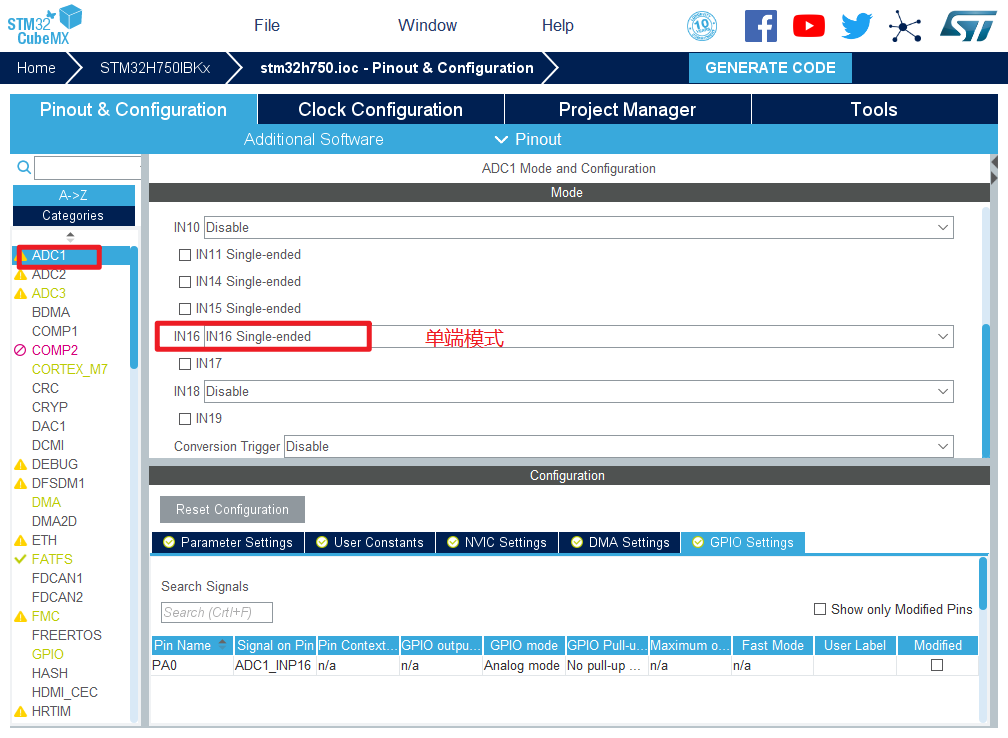
Task: Click the STM32CubeMX logo
Action: [x=45, y=25]
